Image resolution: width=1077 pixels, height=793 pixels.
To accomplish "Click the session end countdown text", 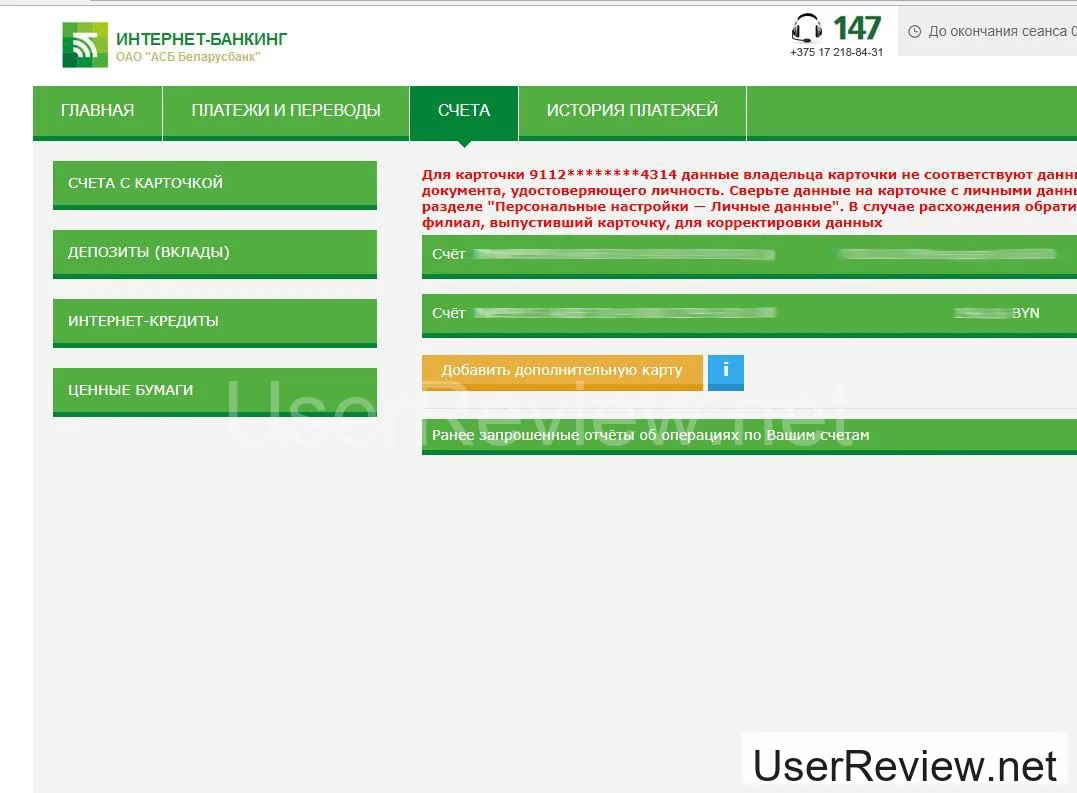I will (x=996, y=32).
